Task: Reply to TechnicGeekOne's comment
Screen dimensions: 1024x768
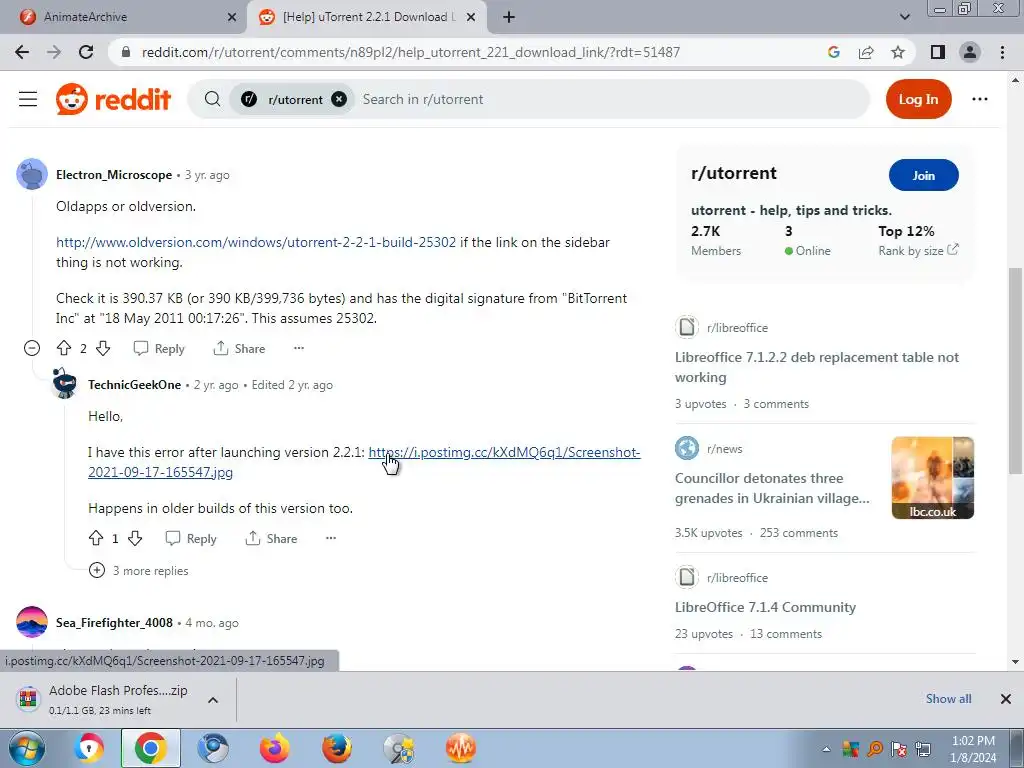Action: [191, 538]
